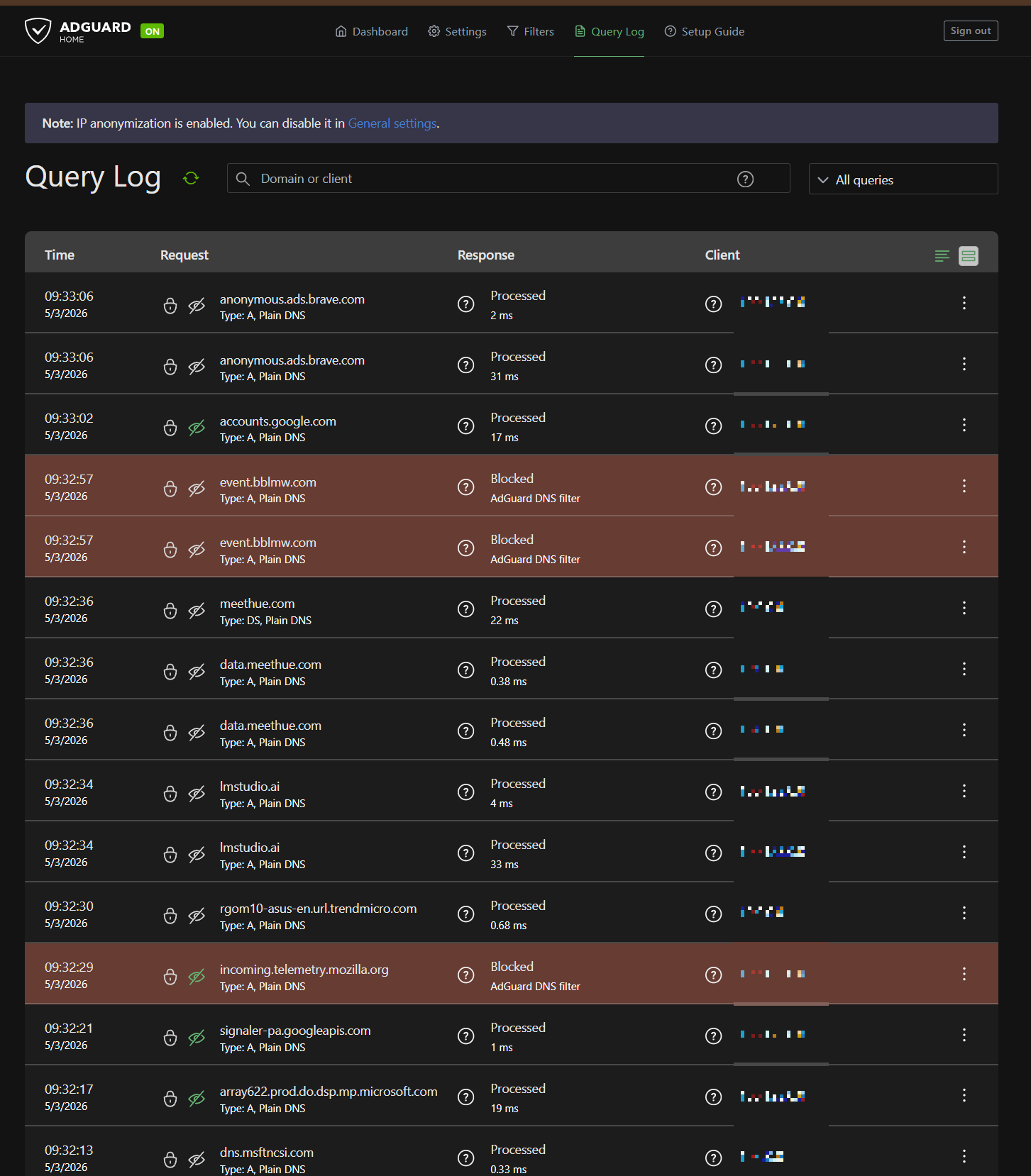Viewport: 1031px width, 1176px height.
Task: Focus the Domain or client search field
Action: coord(508,178)
